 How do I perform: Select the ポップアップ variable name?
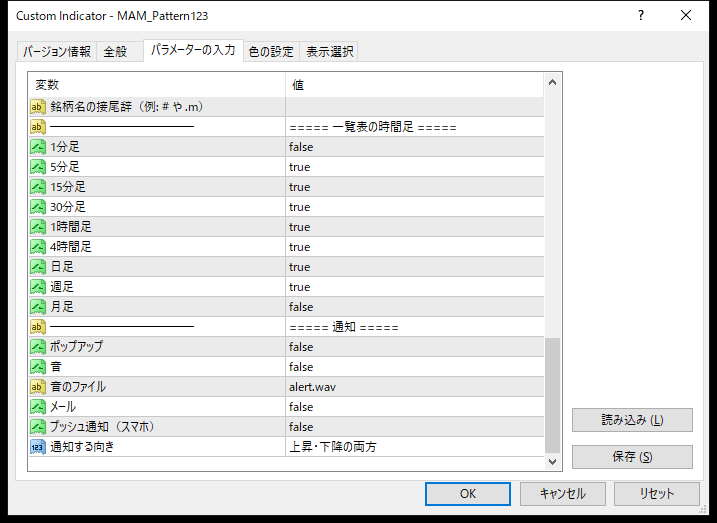76,347
